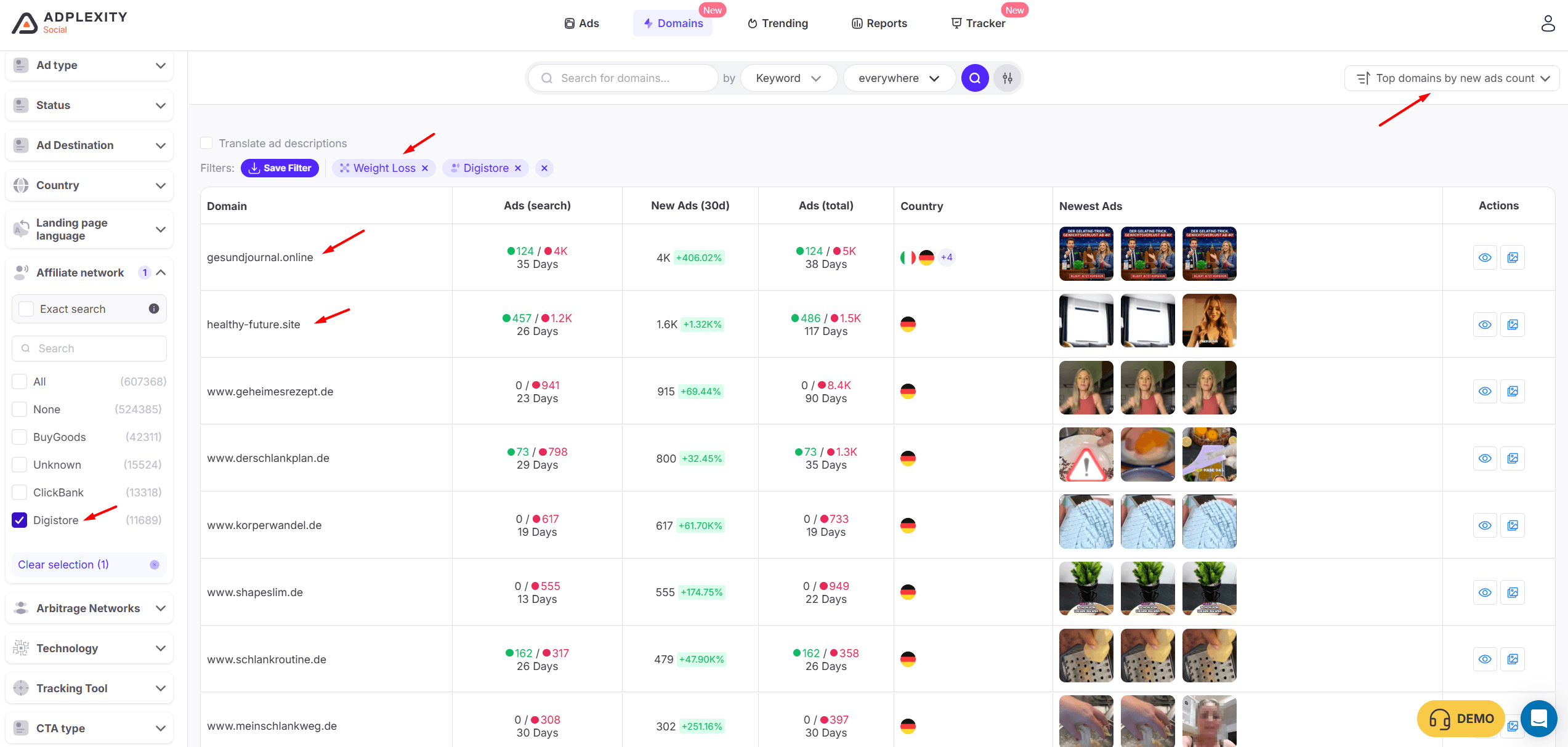The image size is (1568, 747).
Task: Check the ClickBank affiliate network checkbox
Action: tap(20, 493)
